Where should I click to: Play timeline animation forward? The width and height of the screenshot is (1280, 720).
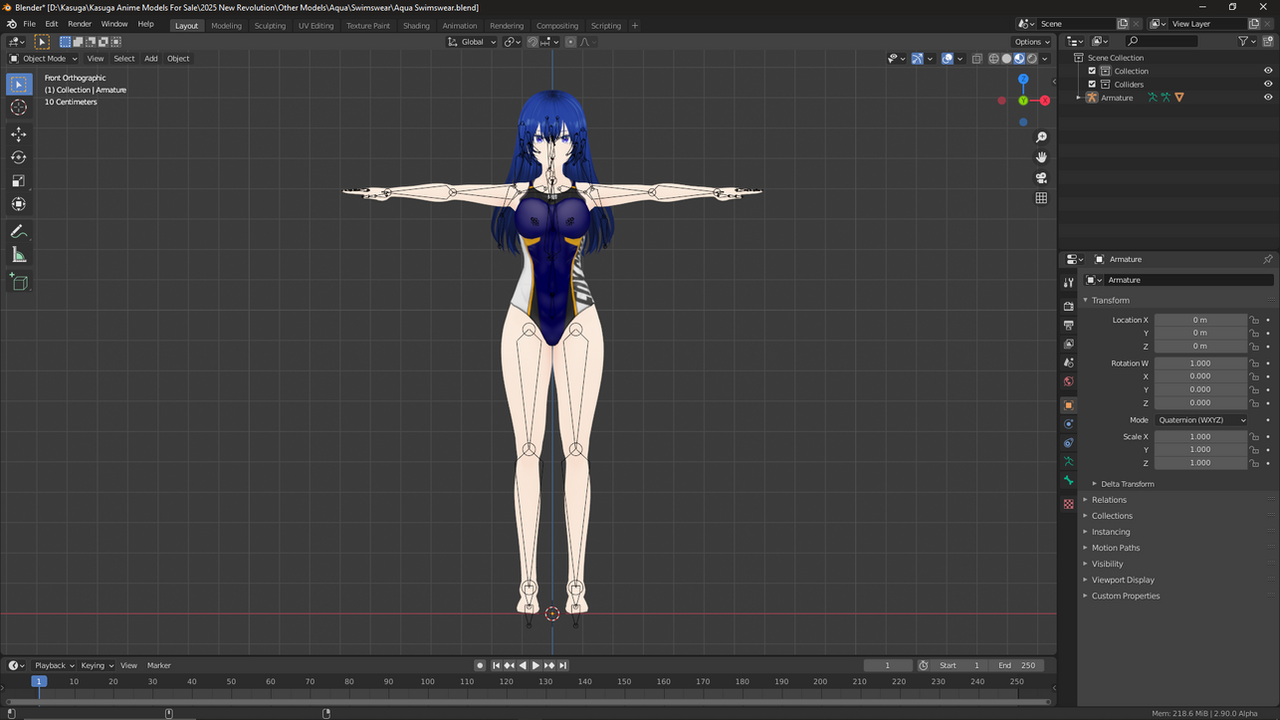click(536, 665)
